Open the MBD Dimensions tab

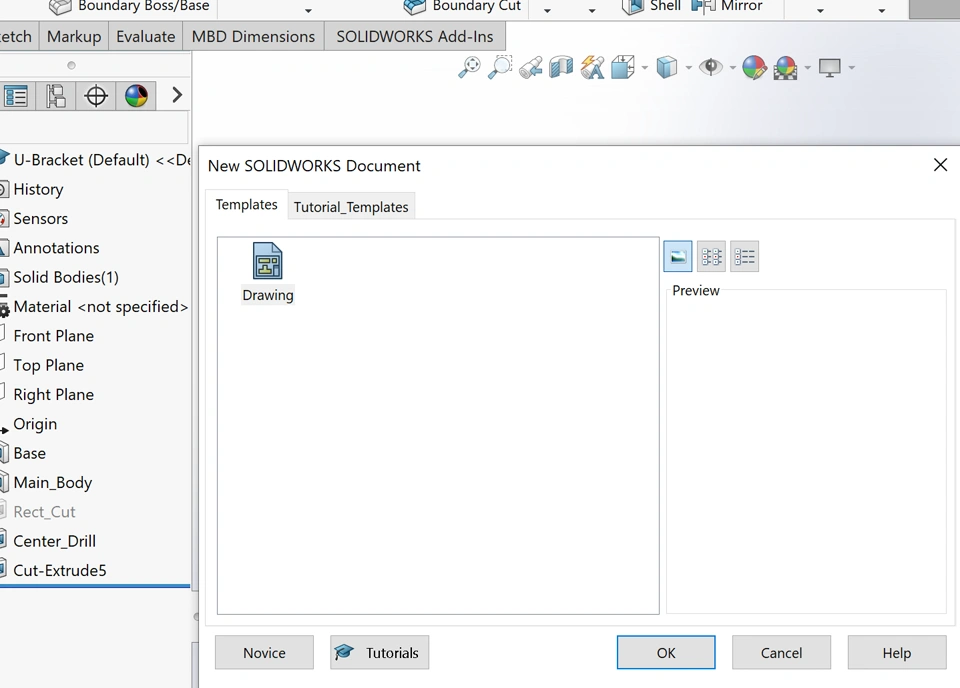coord(253,36)
